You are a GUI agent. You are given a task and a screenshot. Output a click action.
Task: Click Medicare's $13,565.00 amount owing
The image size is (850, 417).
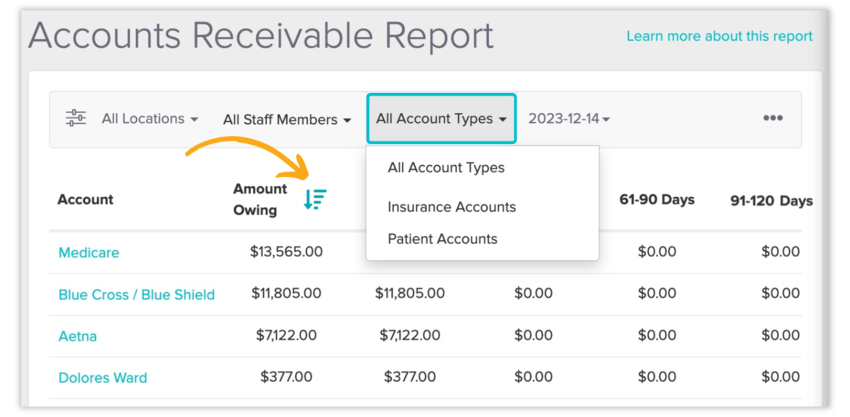pyautogui.click(x=286, y=252)
